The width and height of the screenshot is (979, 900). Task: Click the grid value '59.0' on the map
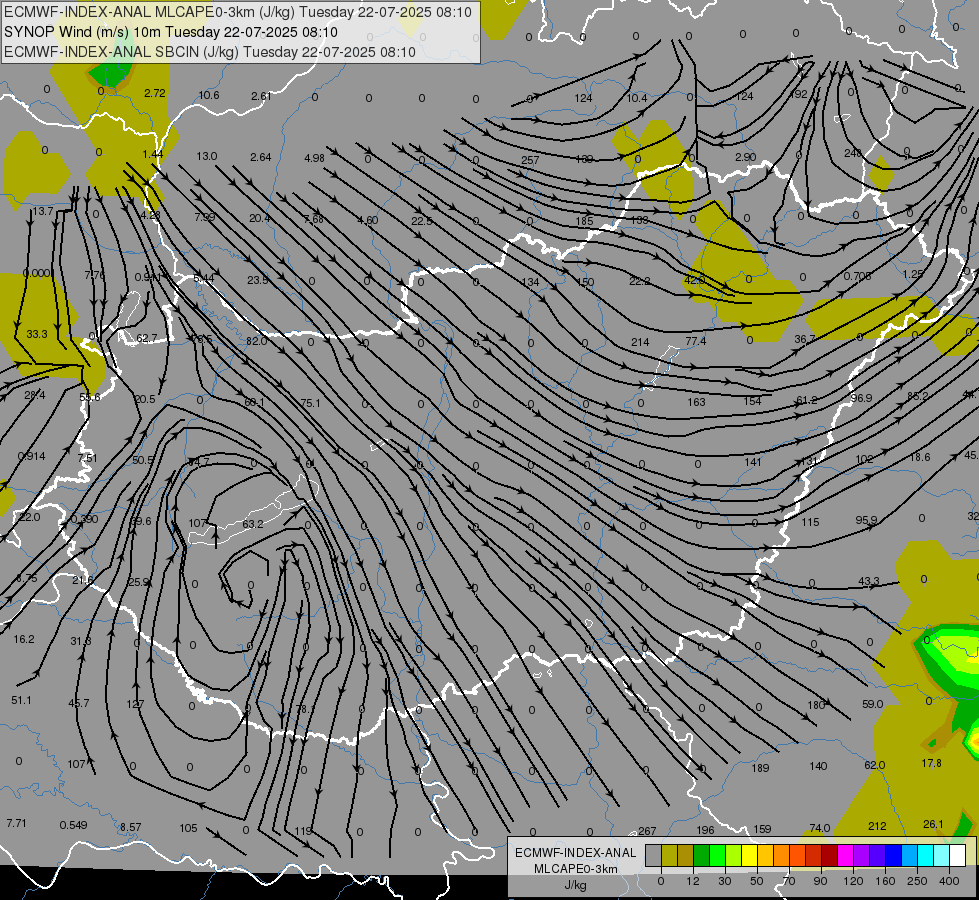(872, 704)
